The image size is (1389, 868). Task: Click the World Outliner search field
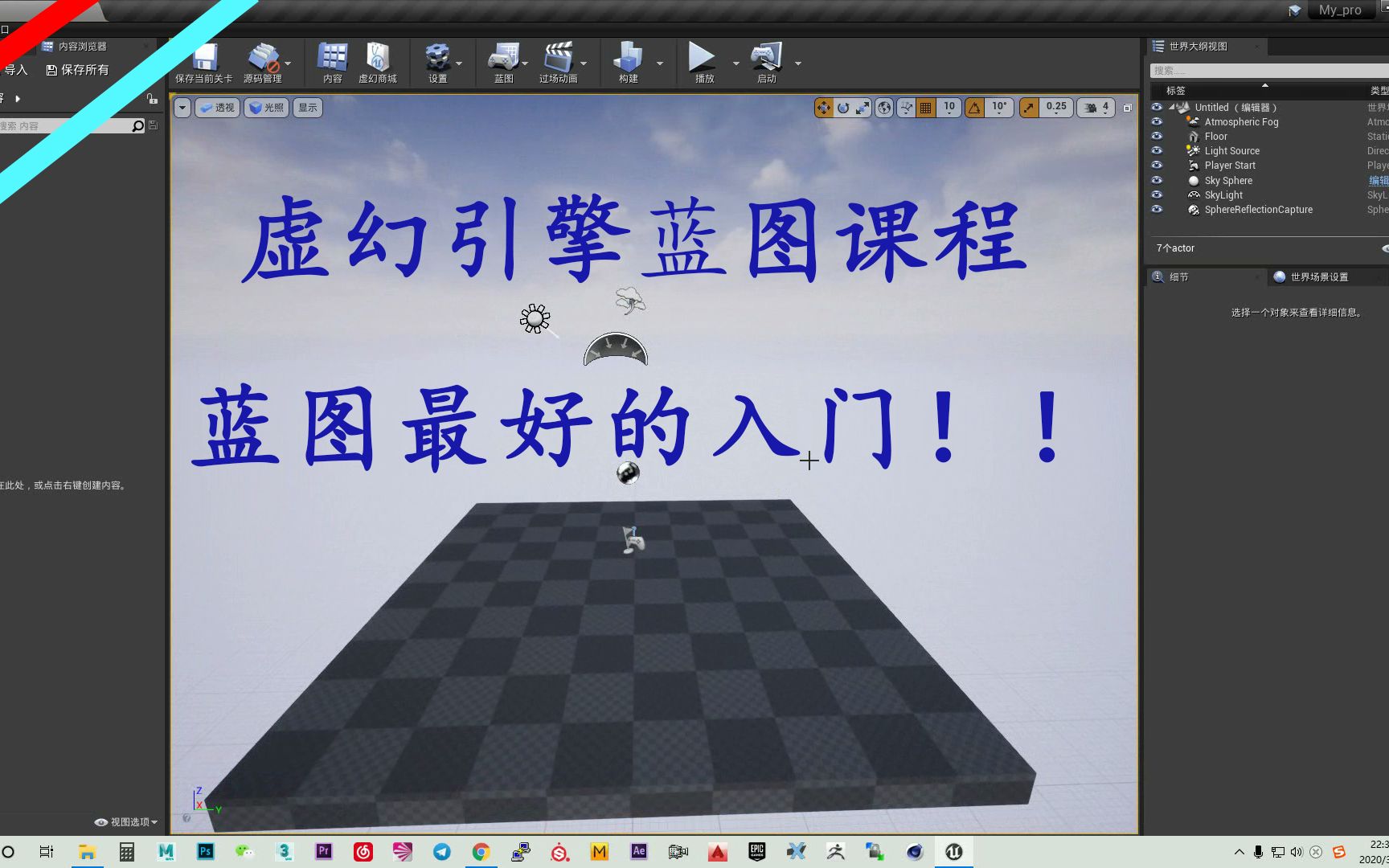1269,71
